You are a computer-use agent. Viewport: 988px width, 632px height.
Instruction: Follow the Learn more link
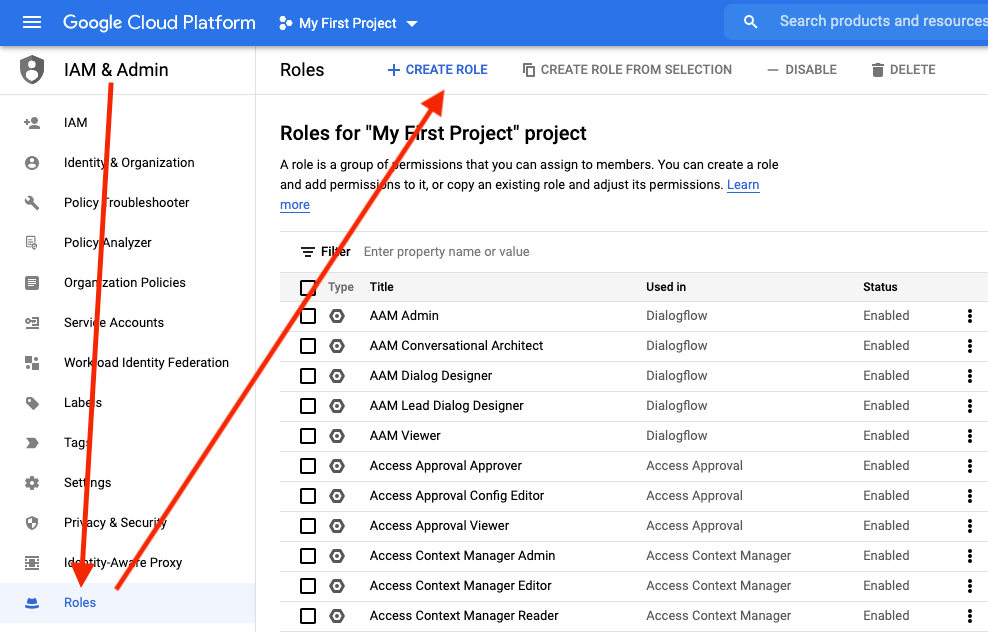(742, 185)
